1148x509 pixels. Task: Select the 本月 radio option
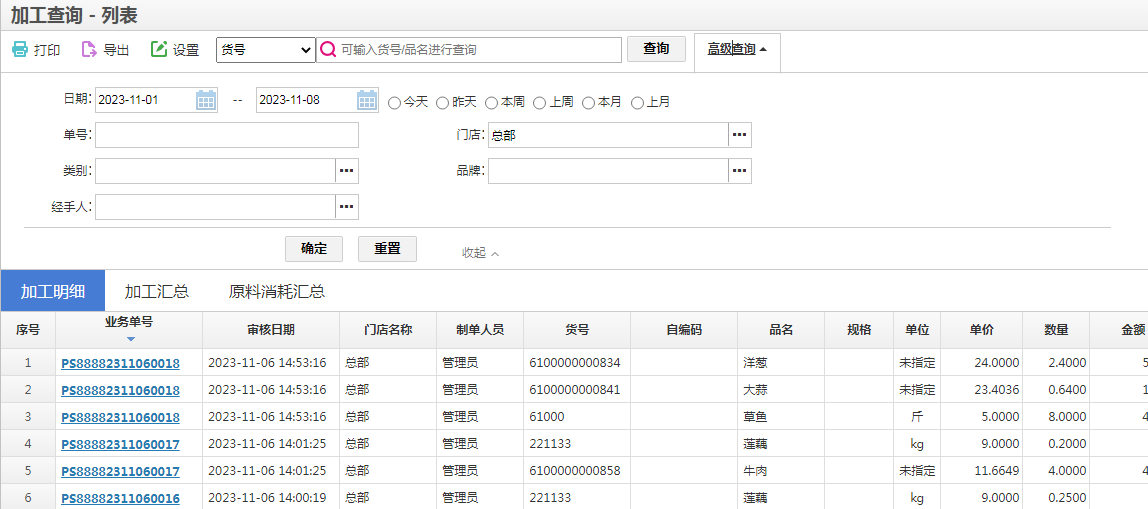(588, 103)
